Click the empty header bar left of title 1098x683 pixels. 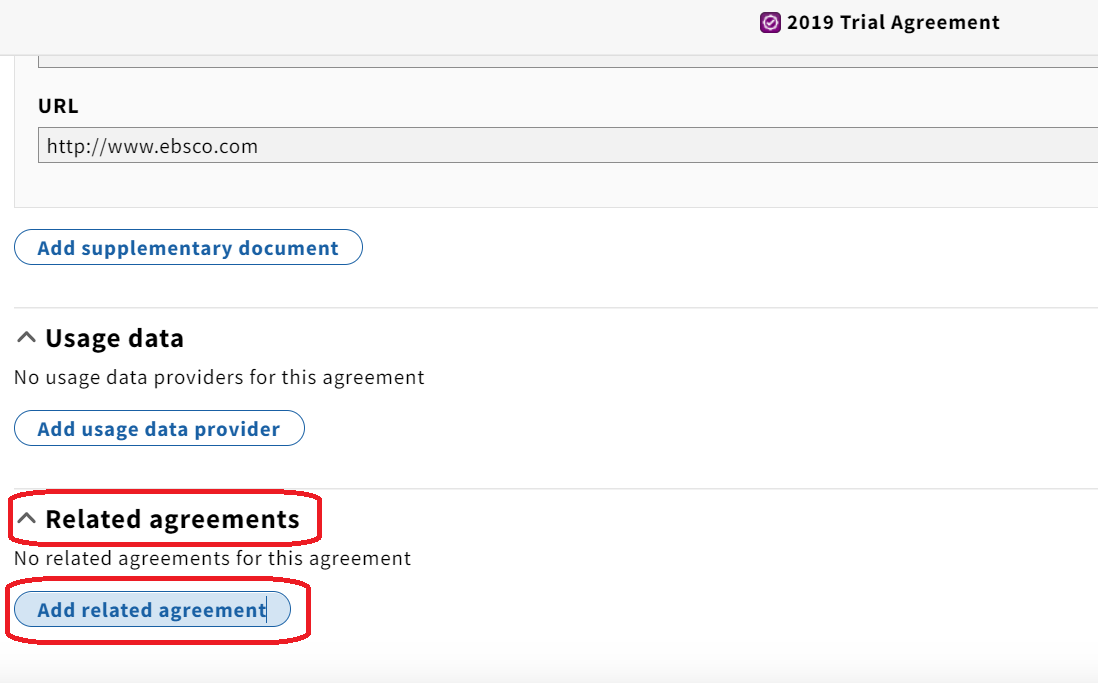[378, 27]
